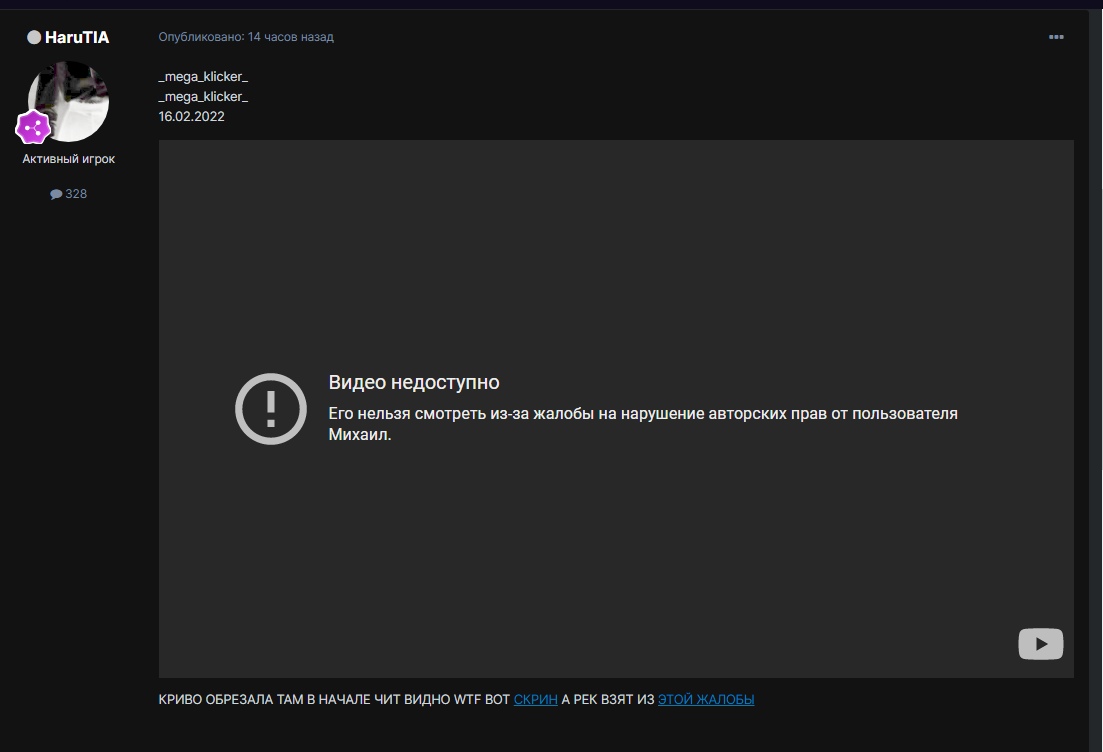
Task: Click the purple rank badge on the avatar
Action: coord(33,127)
